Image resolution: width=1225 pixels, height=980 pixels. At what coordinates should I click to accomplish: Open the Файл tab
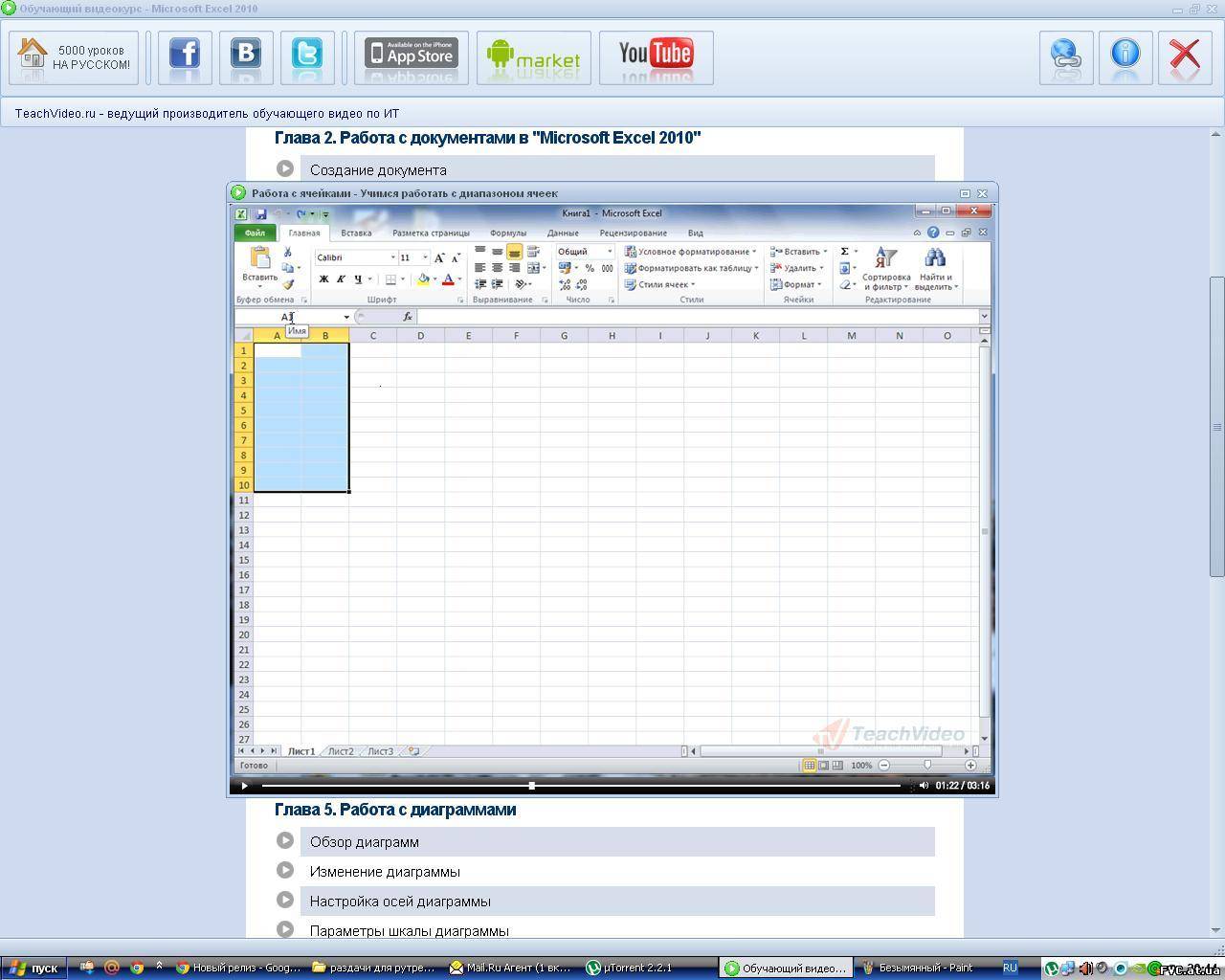click(255, 233)
